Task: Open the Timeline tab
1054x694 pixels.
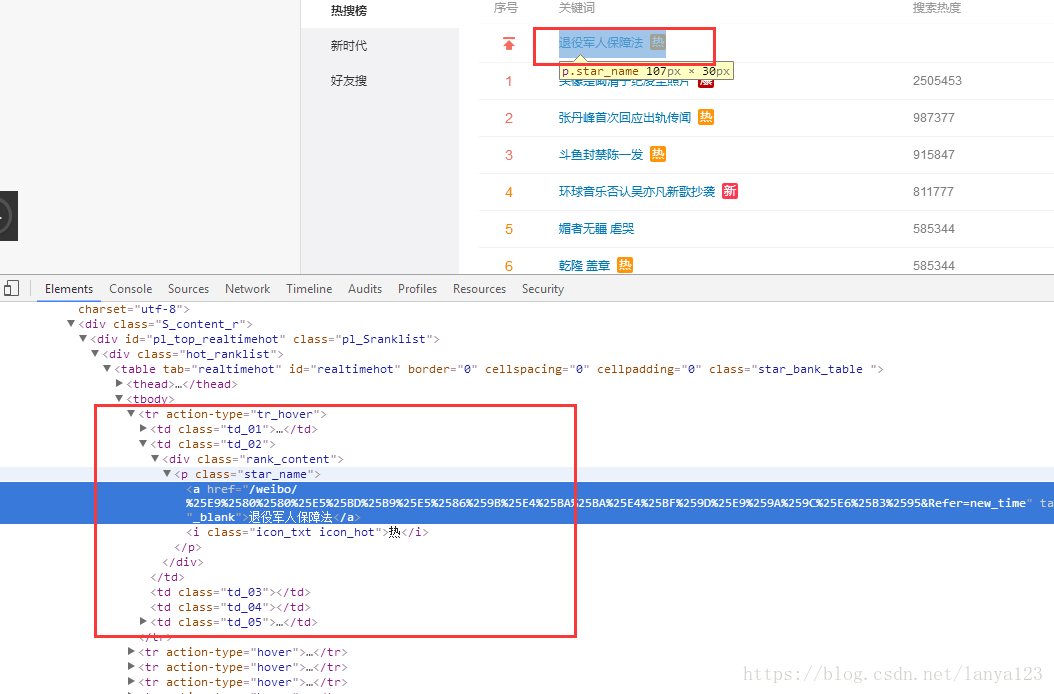Action: (x=309, y=288)
